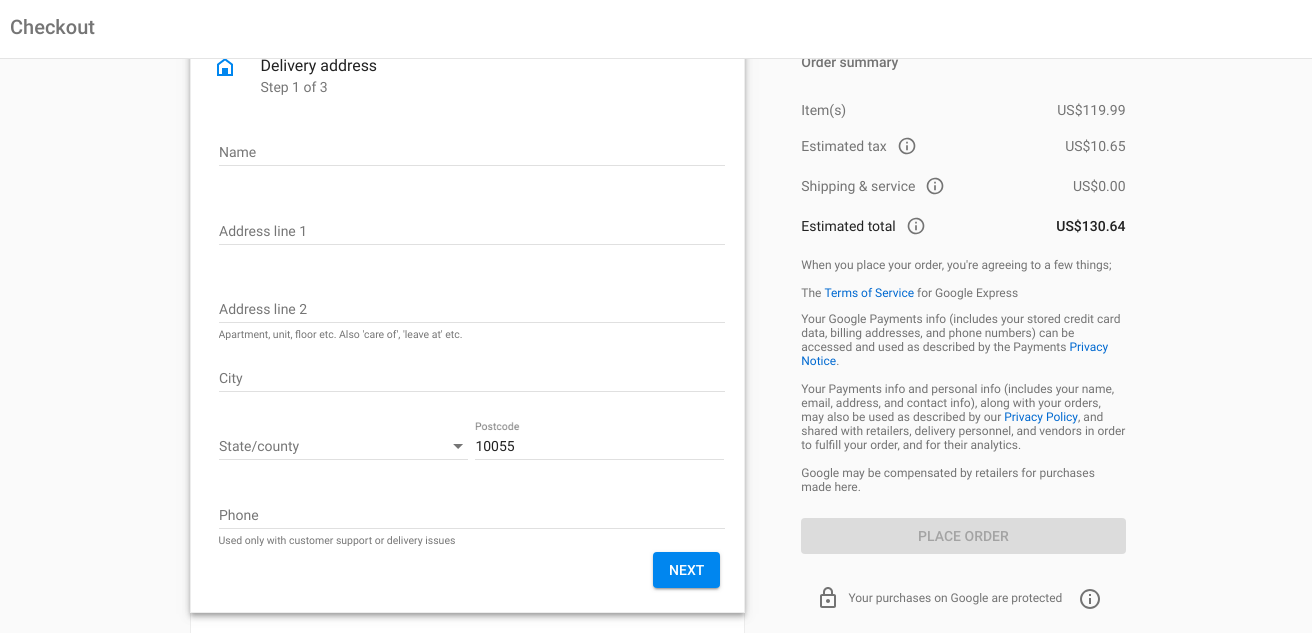Viewport: 1312px width, 633px height.
Task: Open the Shipping & service info tooltip
Action: pyautogui.click(x=935, y=186)
